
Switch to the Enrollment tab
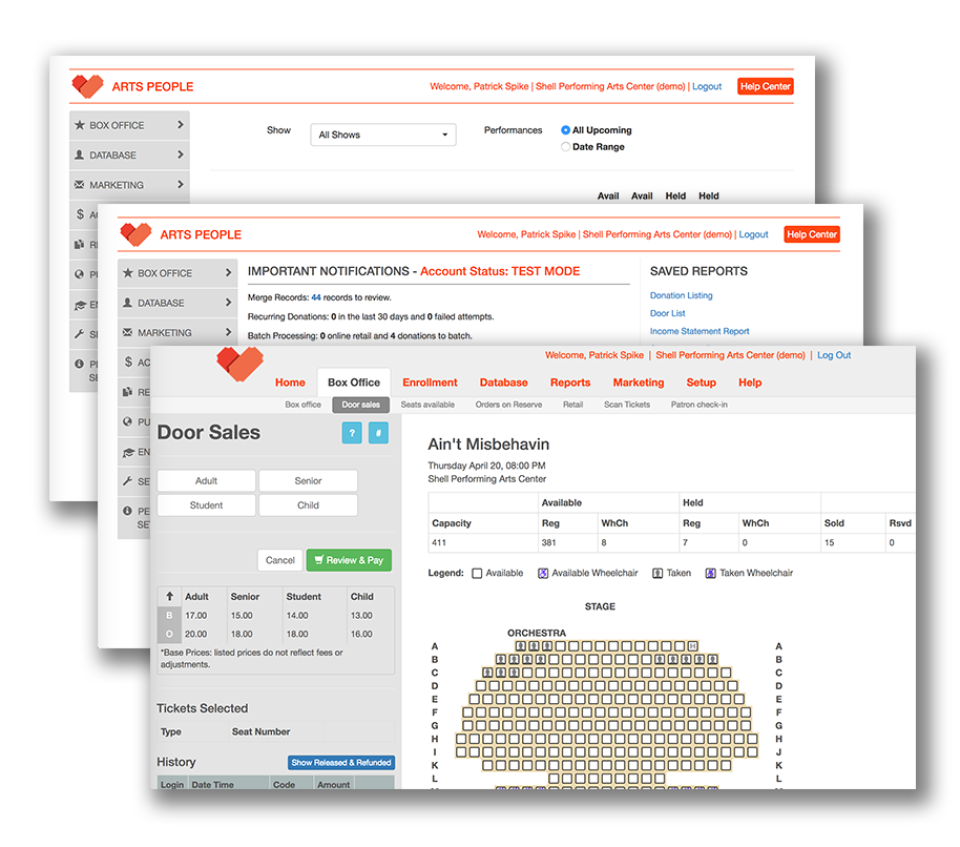pos(430,382)
